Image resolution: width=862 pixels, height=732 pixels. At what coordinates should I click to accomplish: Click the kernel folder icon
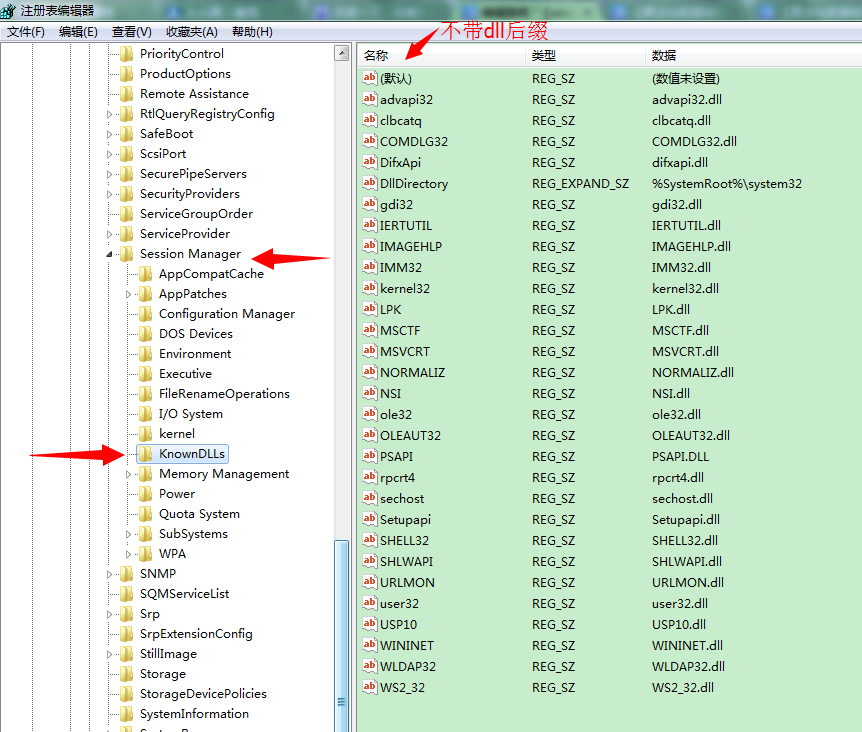pyautogui.click(x=145, y=434)
